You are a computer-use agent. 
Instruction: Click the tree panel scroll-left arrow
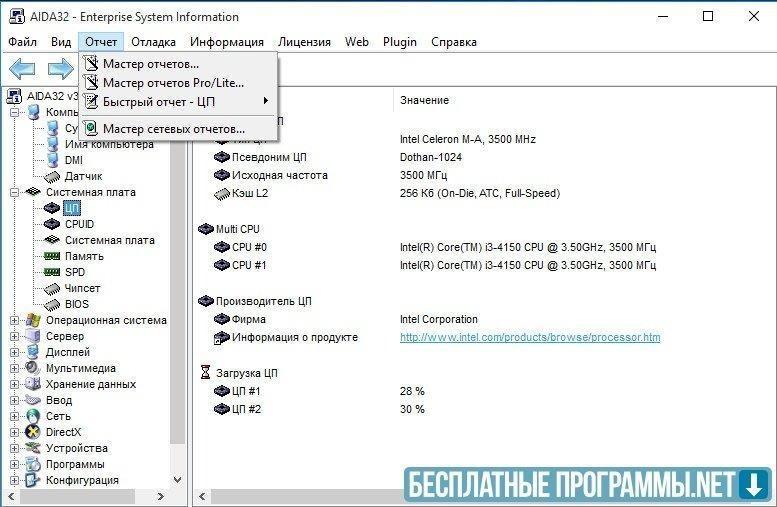pos(12,496)
